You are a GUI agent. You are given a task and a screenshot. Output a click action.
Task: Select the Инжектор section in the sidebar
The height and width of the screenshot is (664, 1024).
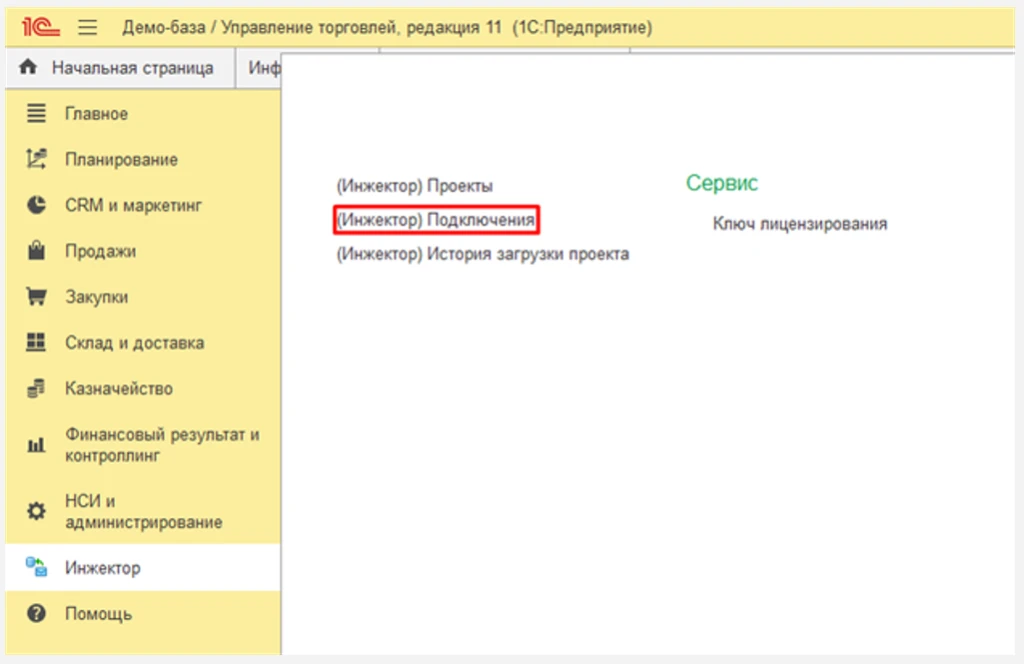tap(103, 568)
